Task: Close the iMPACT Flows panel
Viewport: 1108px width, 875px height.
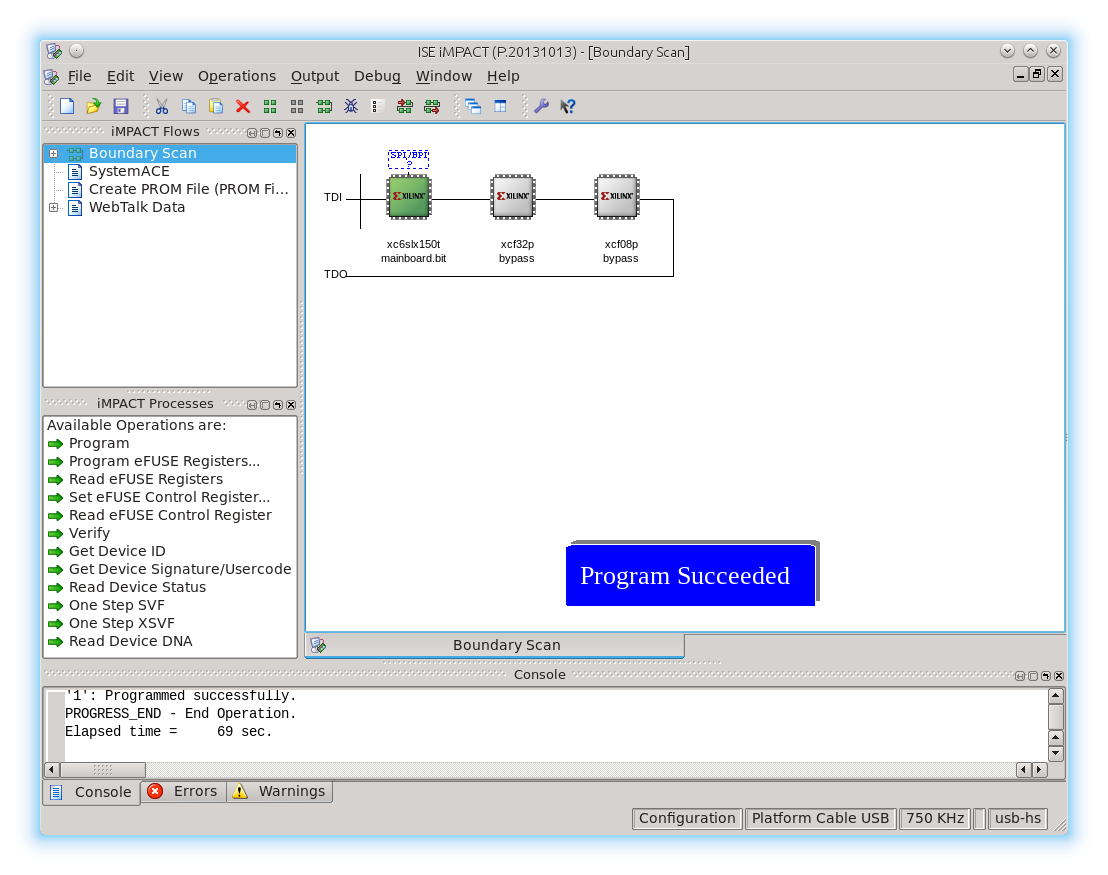Action: 291,132
